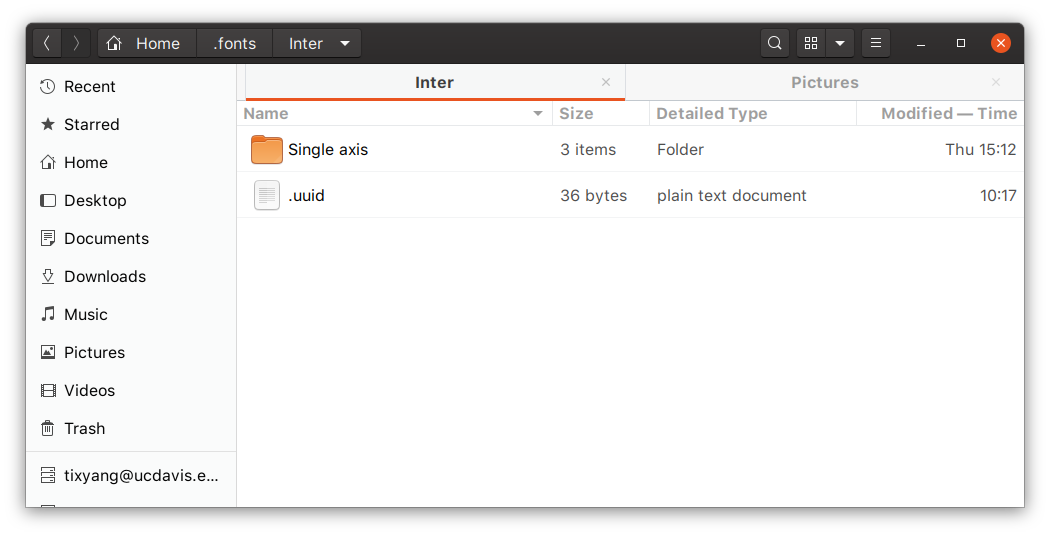Click the 3 items size cell

(x=588, y=149)
